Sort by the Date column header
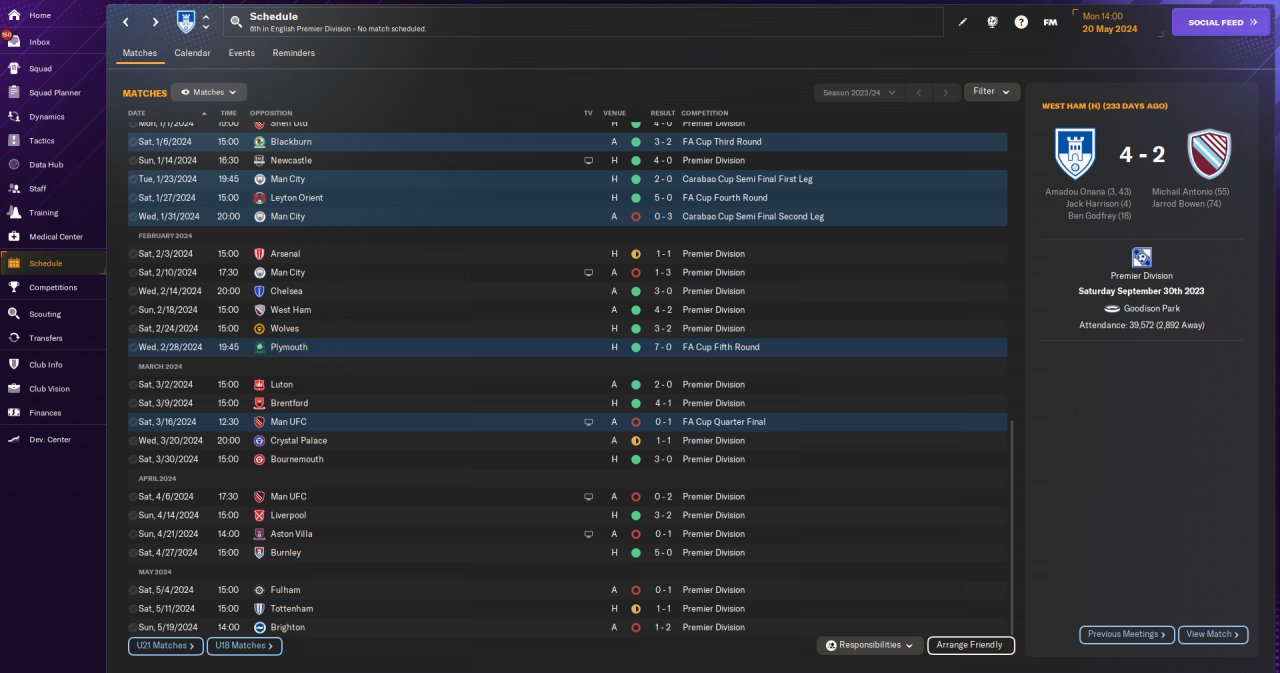The image size is (1280, 673). (137, 113)
